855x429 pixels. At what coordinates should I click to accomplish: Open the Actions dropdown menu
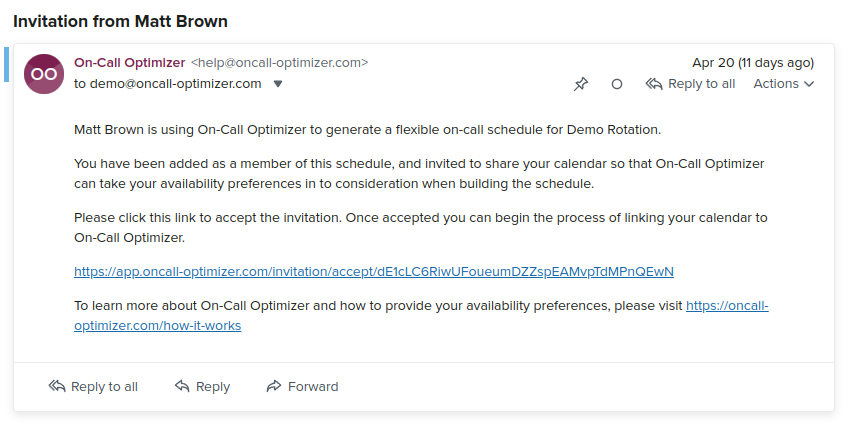pos(784,84)
